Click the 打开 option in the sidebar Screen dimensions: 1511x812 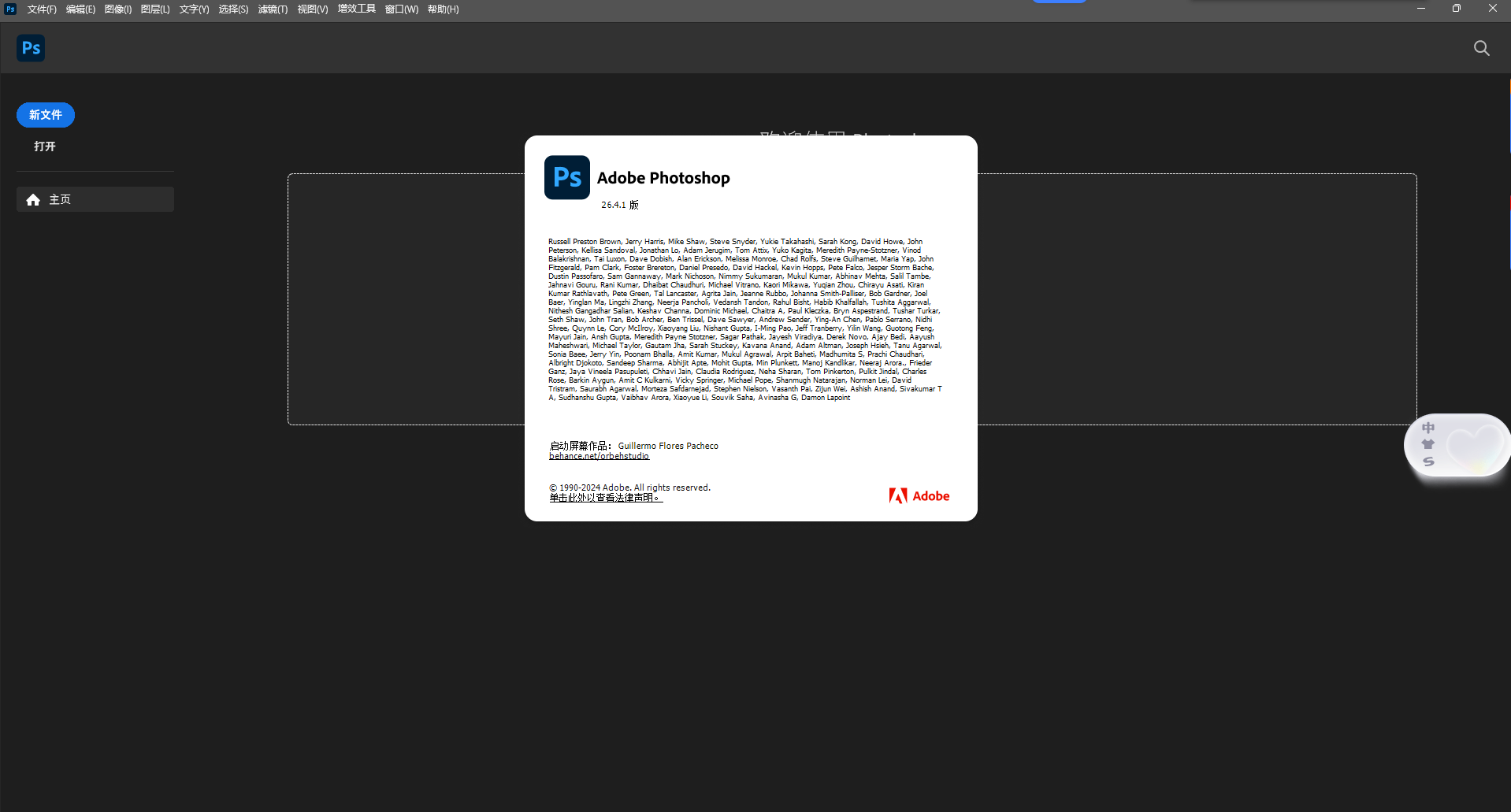tap(44, 146)
